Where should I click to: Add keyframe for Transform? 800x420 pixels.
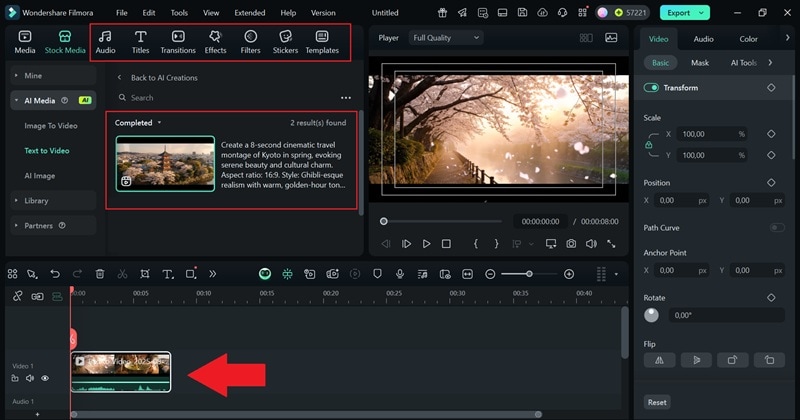[771, 88]
